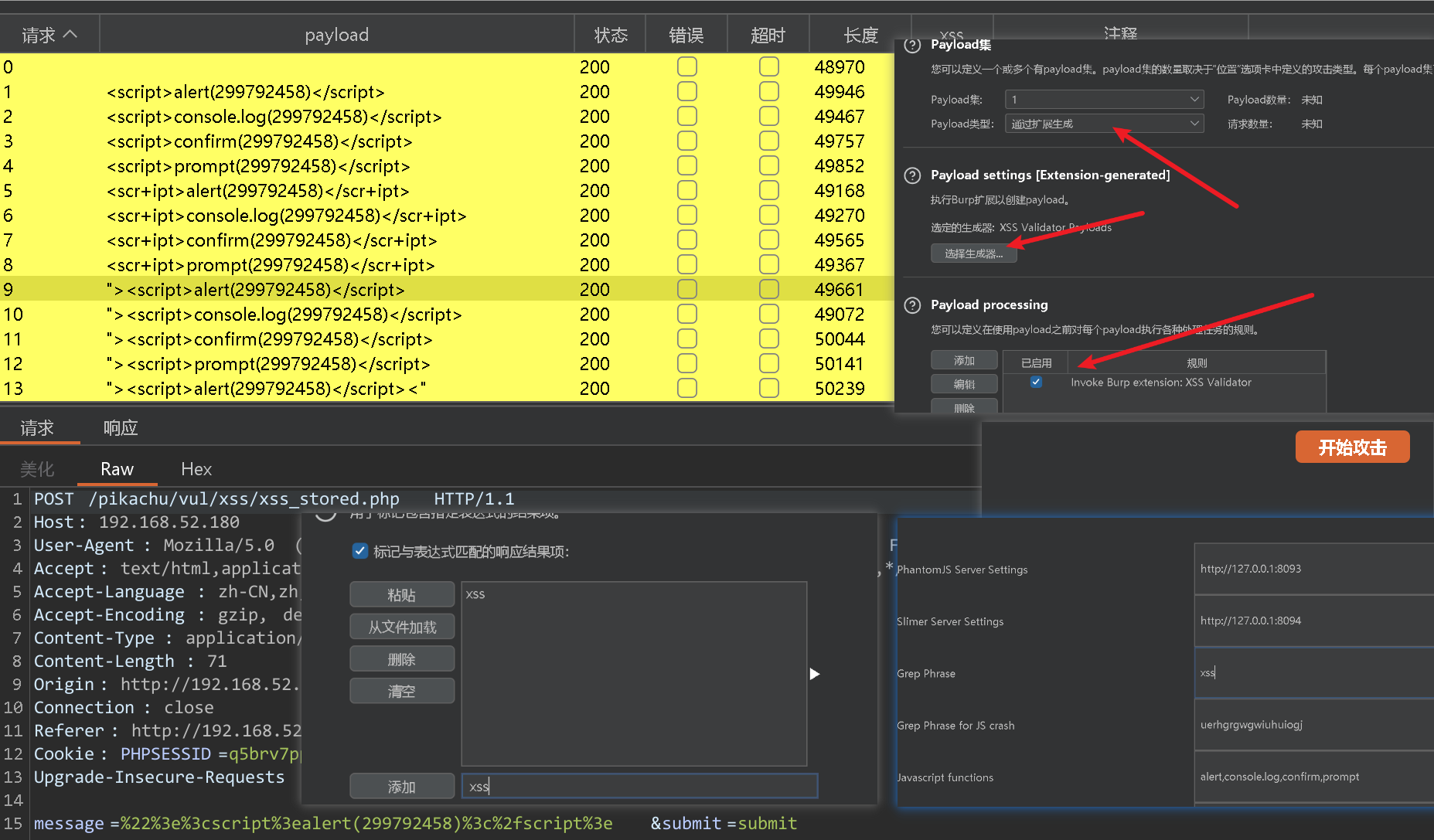1434x840 pixels.
Task: Click the POST /pikachu/vul/xss/xss_stored.php request line
Action: pyautogui.click(x=274, y=499)
